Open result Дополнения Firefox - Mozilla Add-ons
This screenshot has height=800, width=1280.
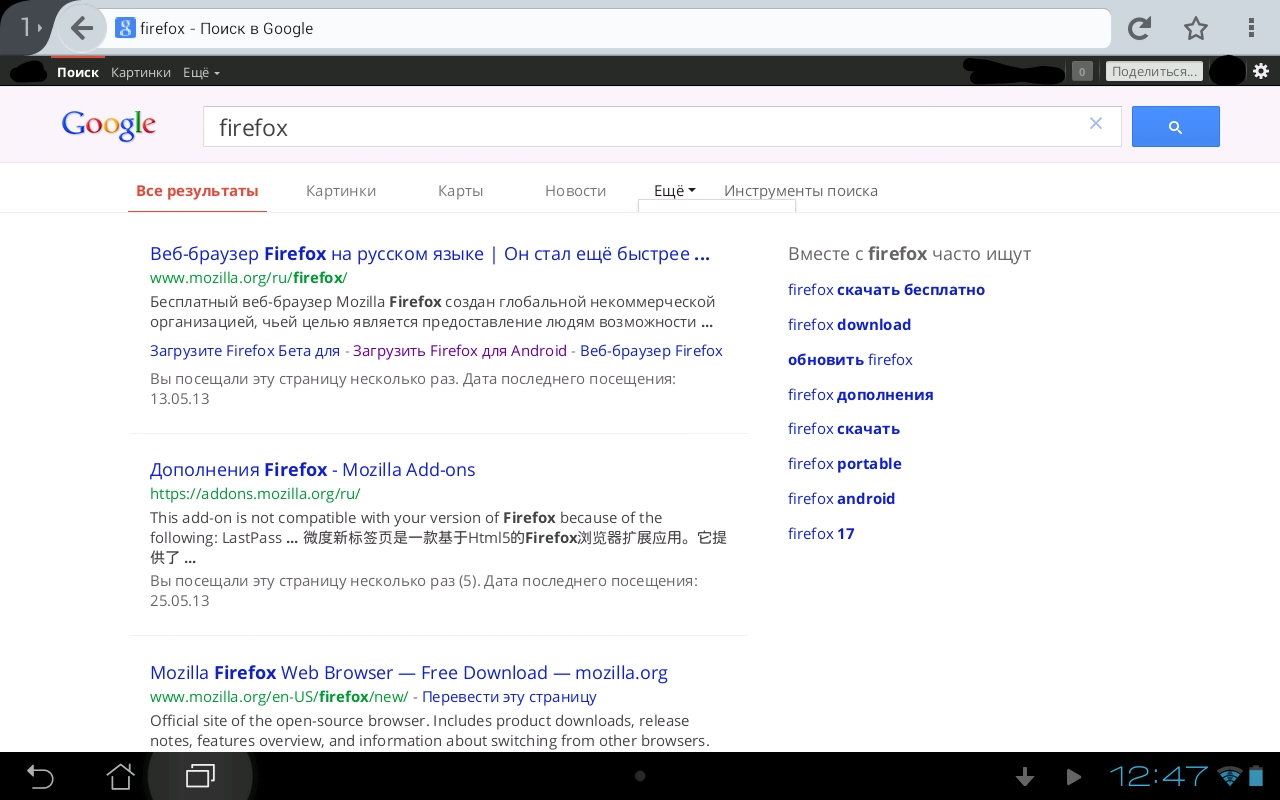point(313,470)
